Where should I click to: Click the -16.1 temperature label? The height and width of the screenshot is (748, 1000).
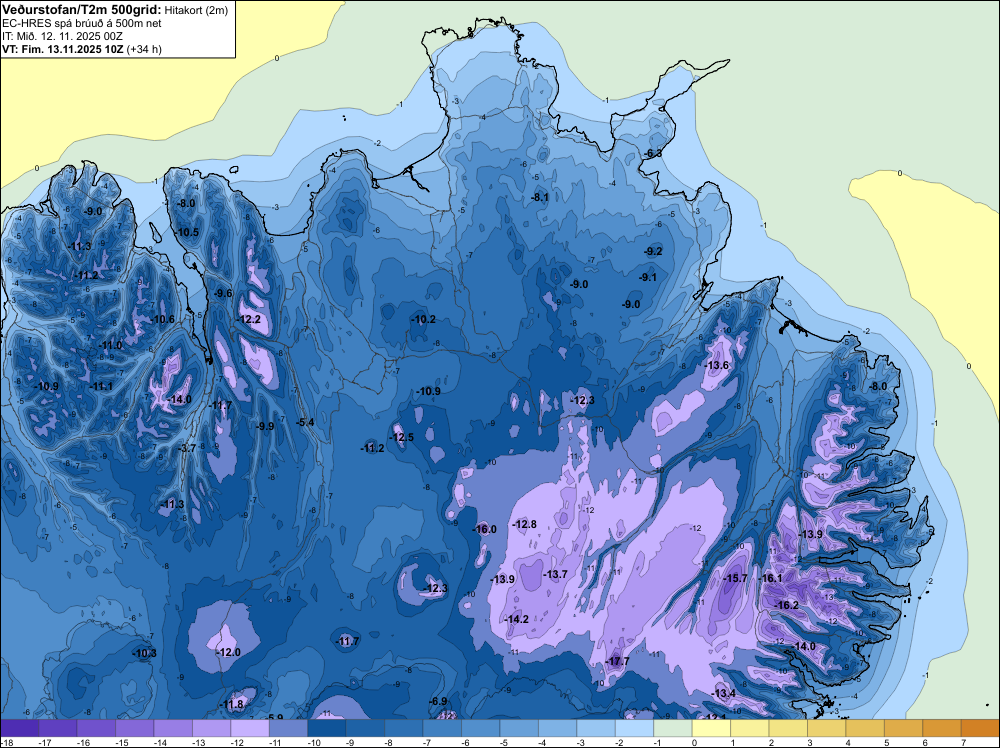click(770, 578)
